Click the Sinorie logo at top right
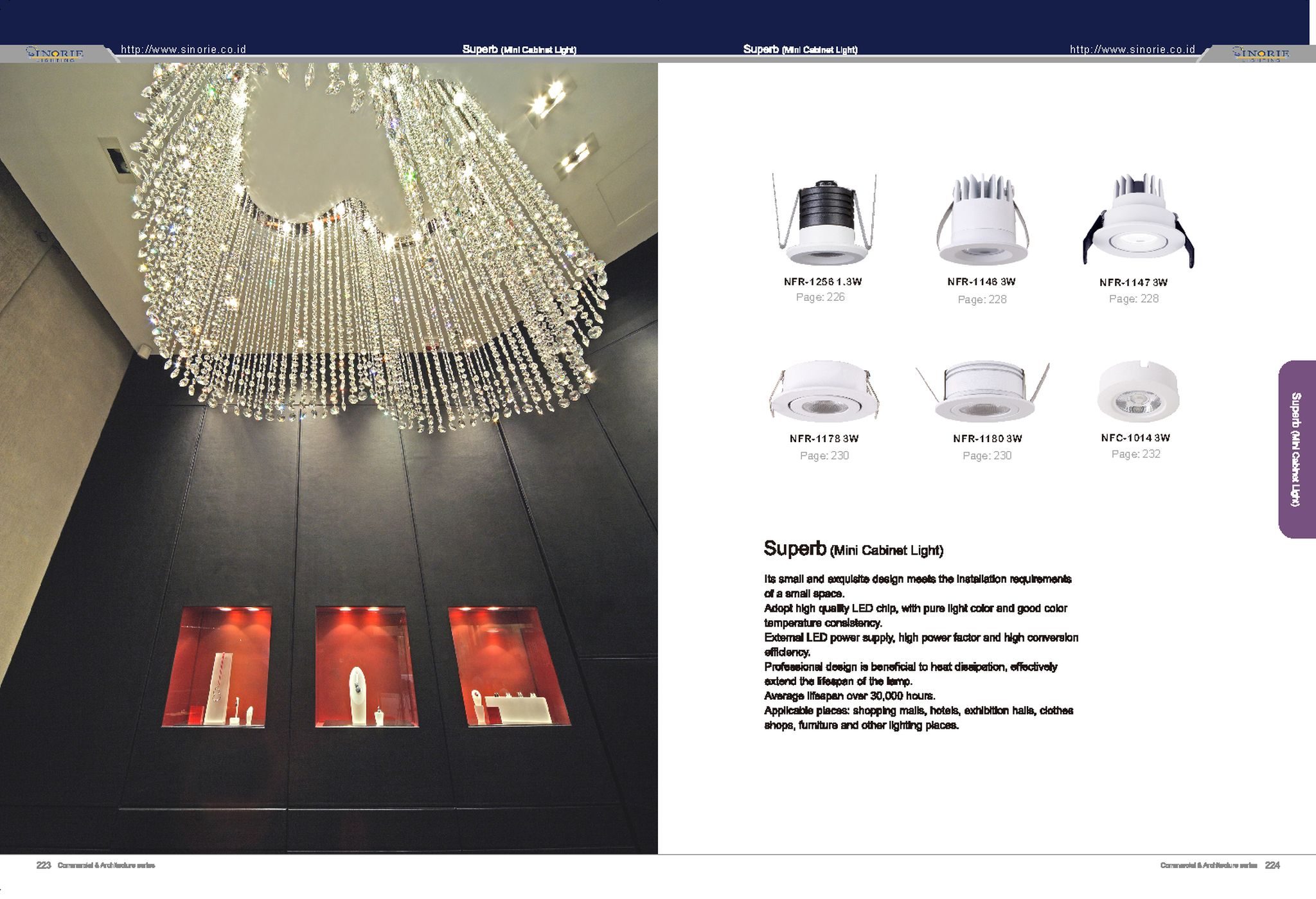 click(1260, 53)
